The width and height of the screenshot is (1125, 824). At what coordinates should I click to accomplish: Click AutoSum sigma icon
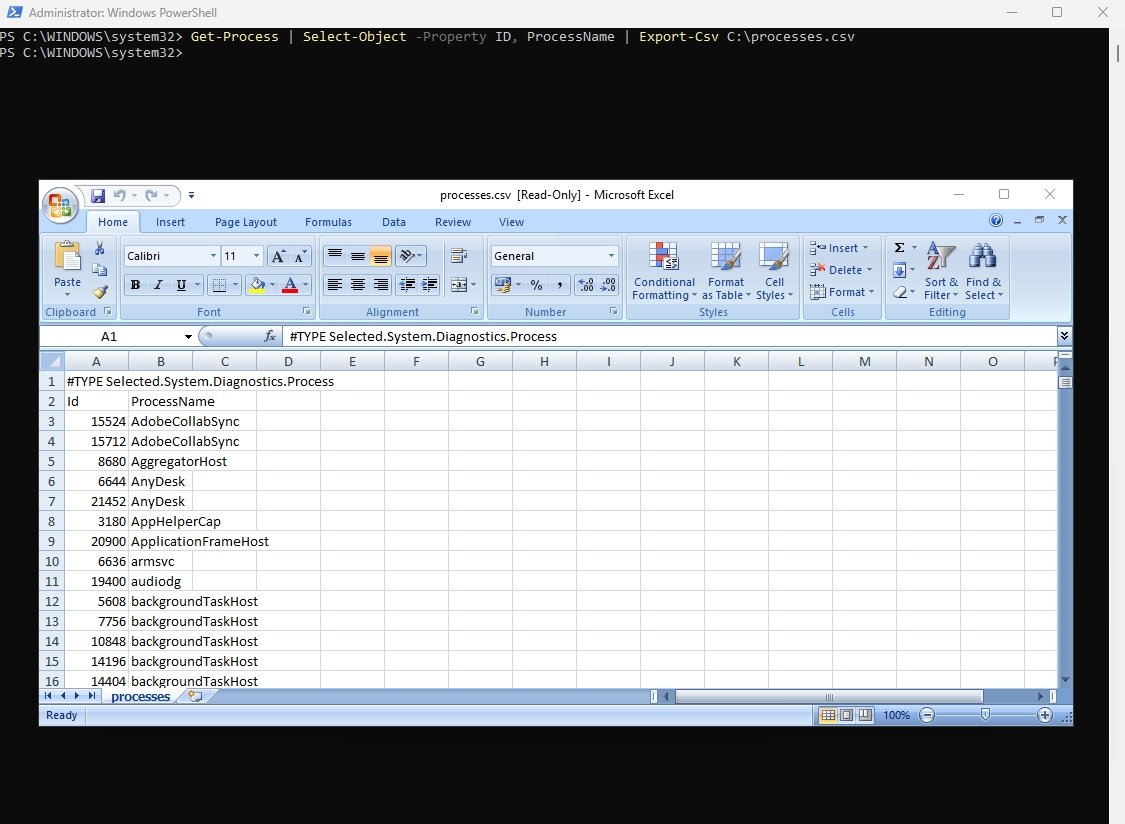[x=899, y=248]
